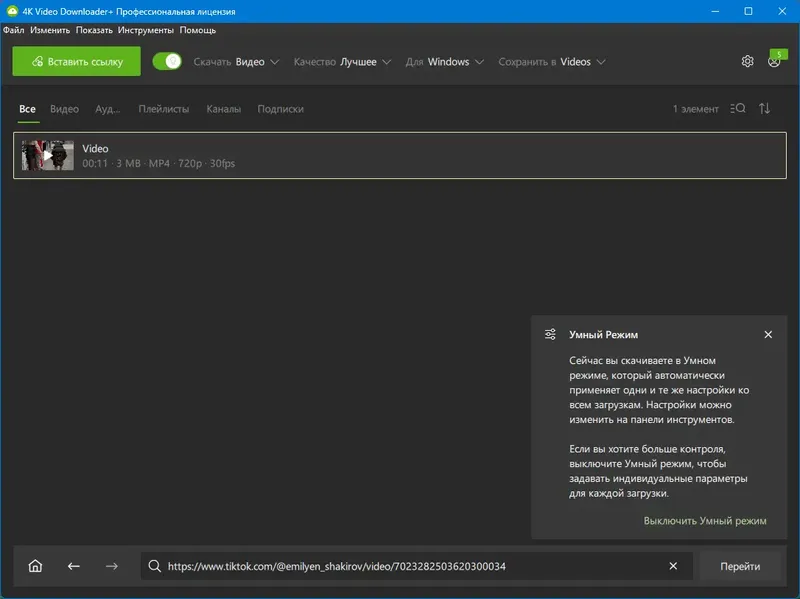The image size is (800, 599).
Task: Close the 4K Video Downloader window
Action: point(782,11)
